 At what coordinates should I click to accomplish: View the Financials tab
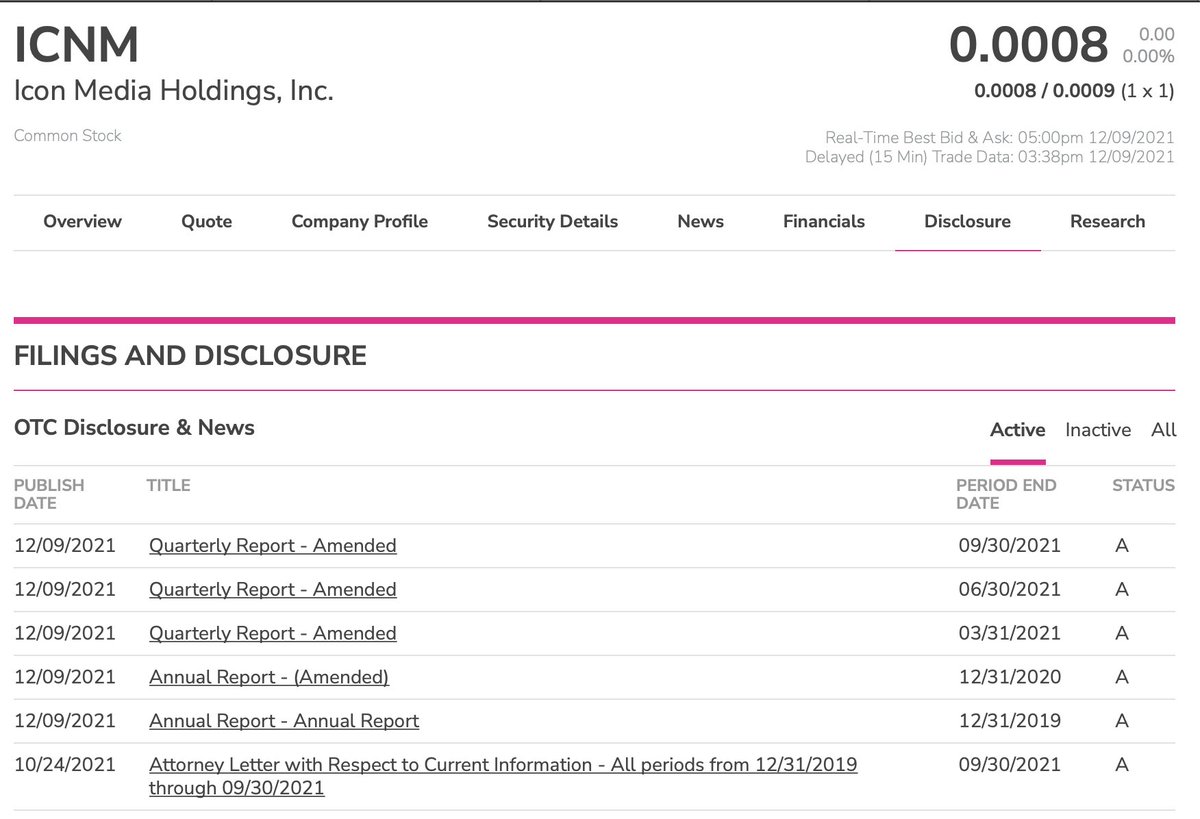point(824,222)
